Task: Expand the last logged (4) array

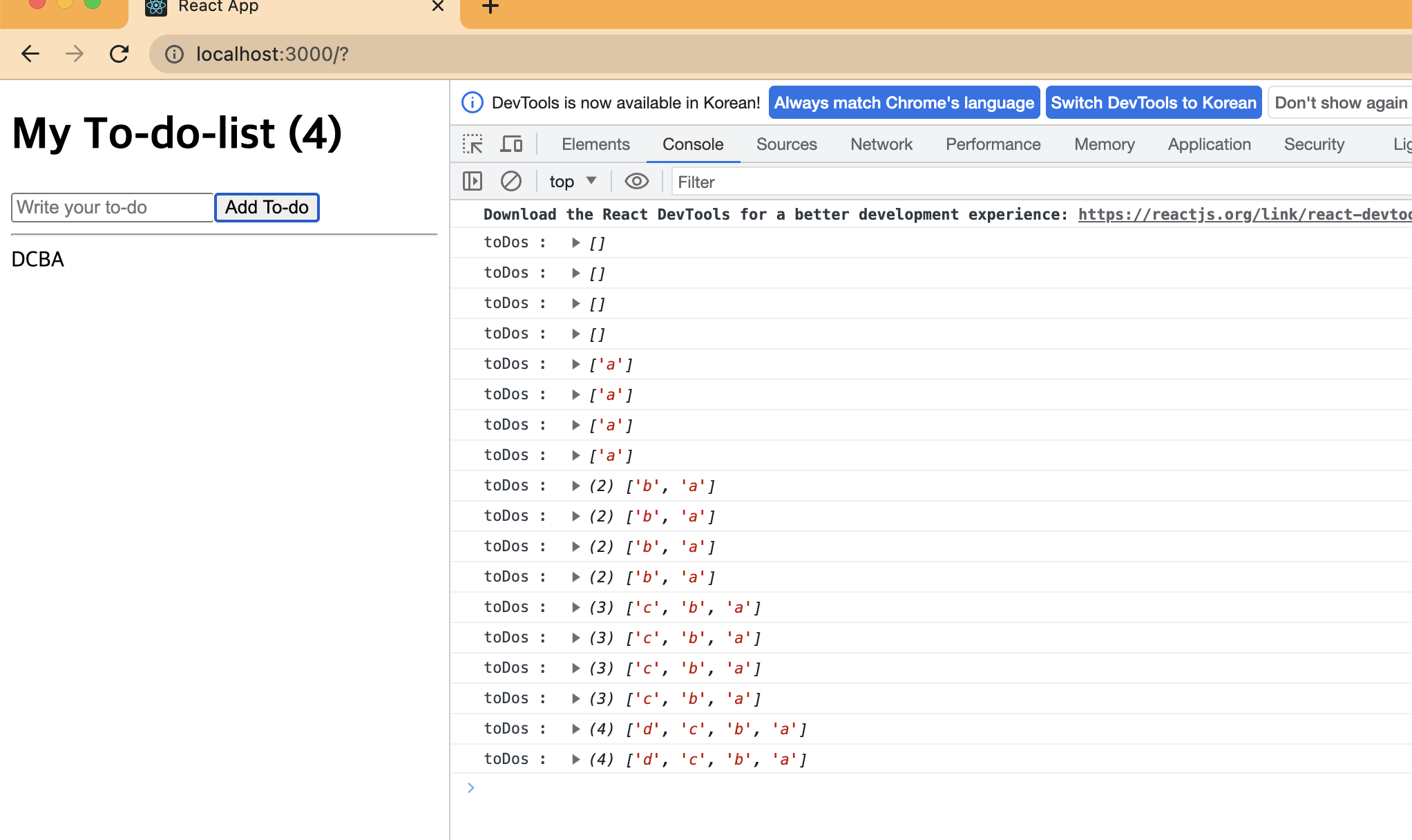Action: pyautogui.click(x=575, y=759)
